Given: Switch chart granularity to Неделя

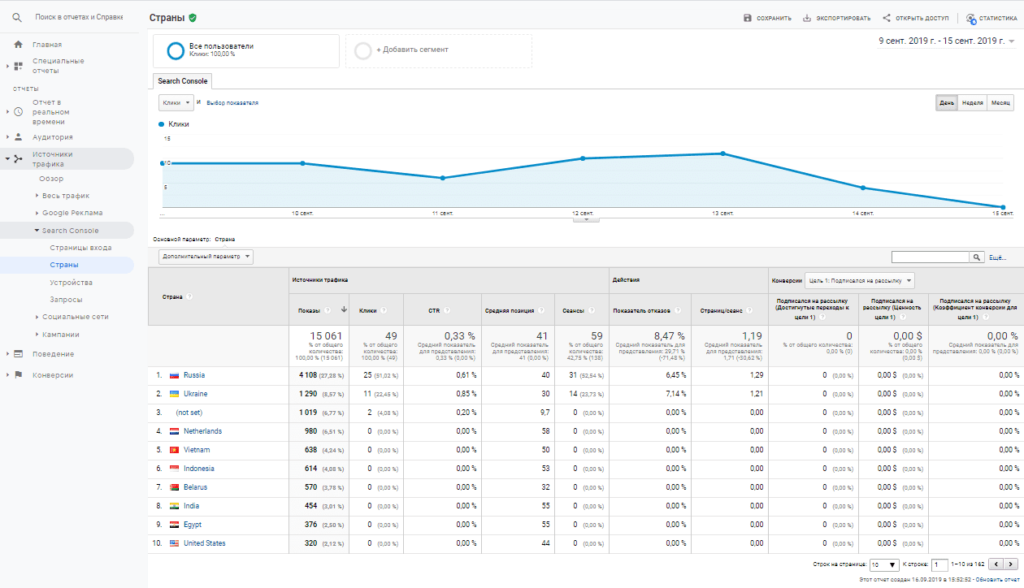Looking at the screenshot, I should (x=972, y=102).
